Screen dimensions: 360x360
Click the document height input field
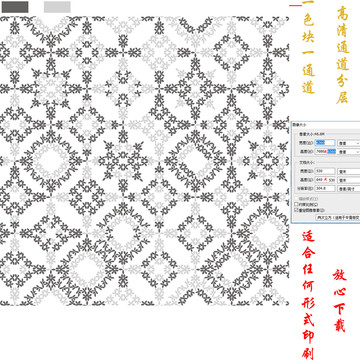click(325, 180)
